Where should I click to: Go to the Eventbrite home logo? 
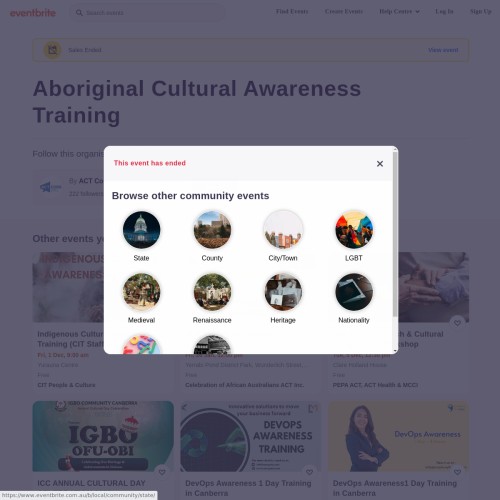coord(33,13)
